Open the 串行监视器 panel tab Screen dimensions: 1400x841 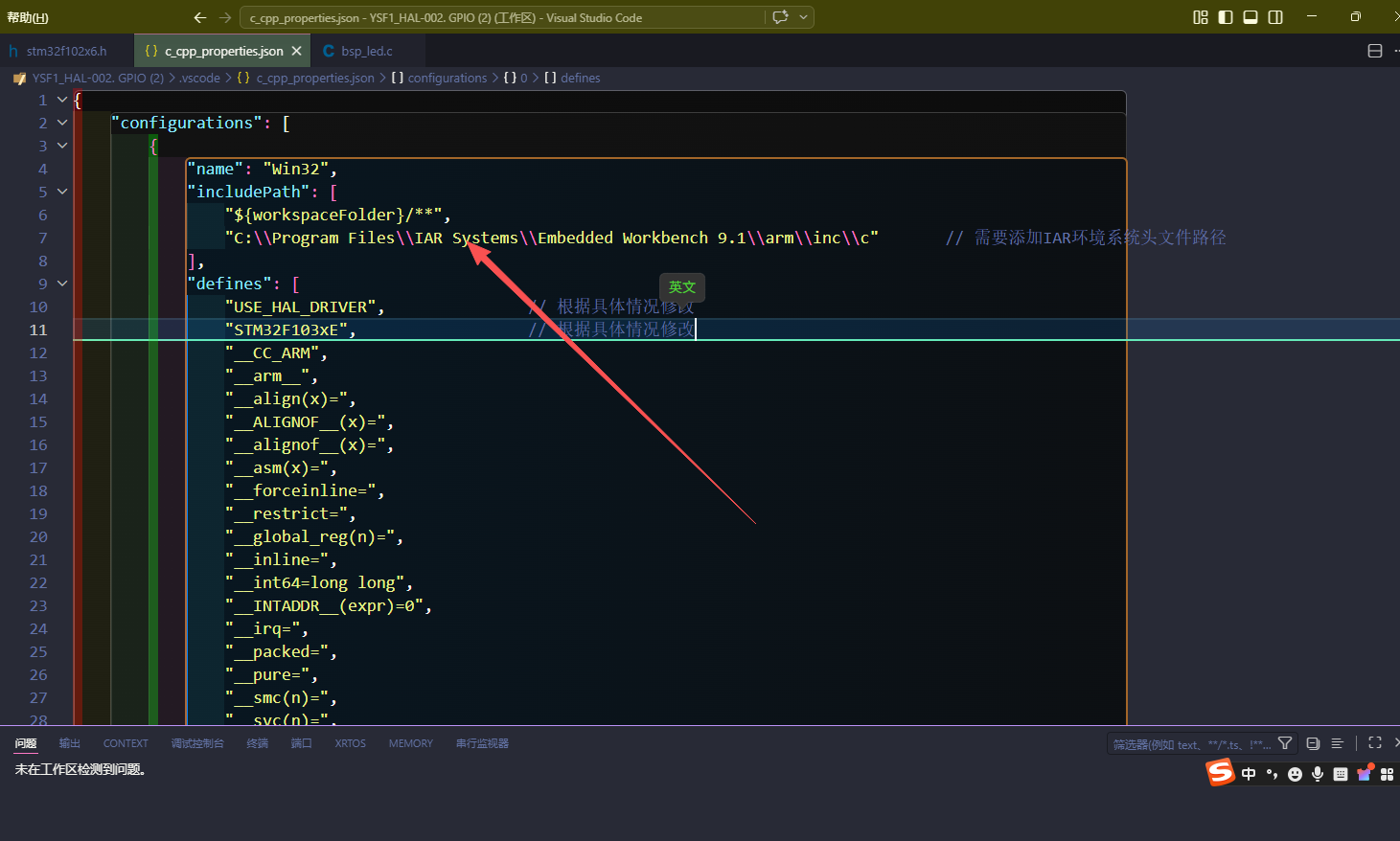tap(482, 743)
